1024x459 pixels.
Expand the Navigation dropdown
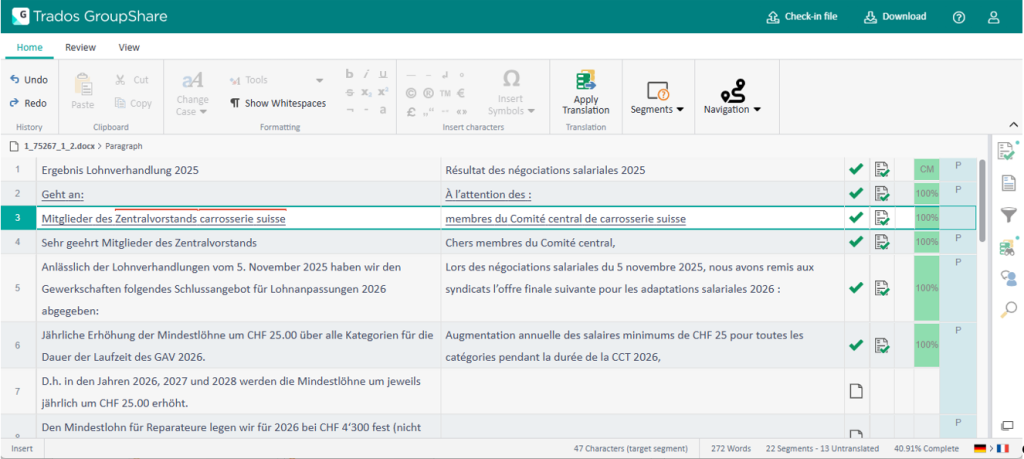click(732, 109)
